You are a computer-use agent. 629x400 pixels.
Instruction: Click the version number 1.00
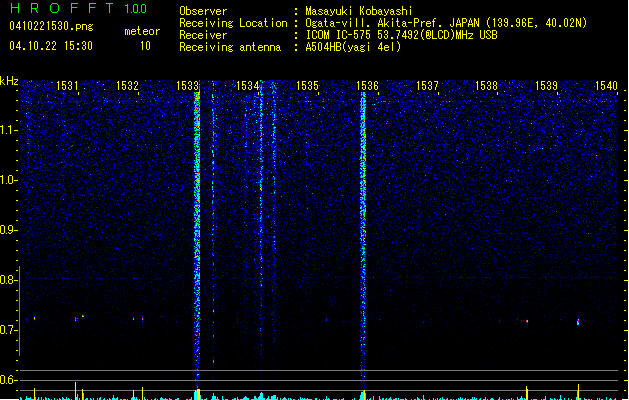(x=135, y=9)
